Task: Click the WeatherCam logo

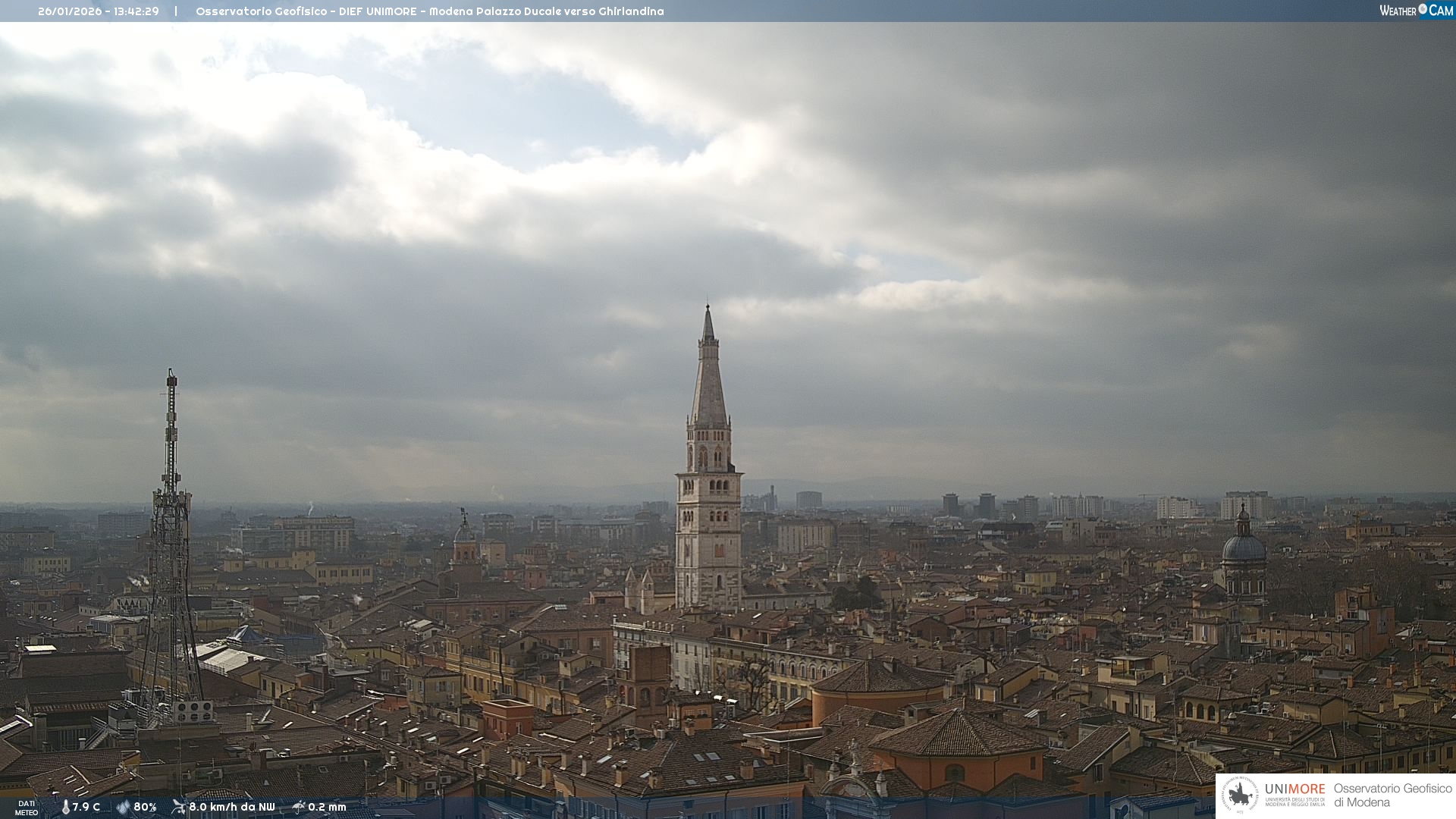Action: click(1416, 11)
